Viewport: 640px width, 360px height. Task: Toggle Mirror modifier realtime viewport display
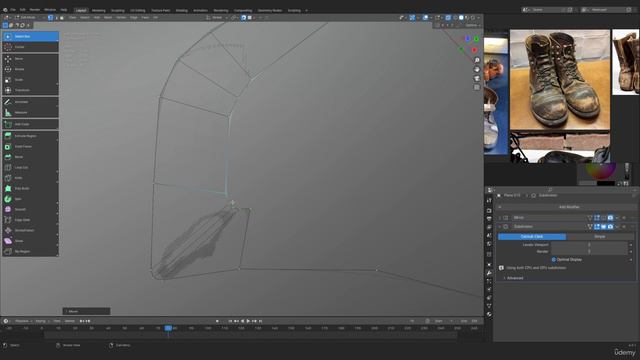[603, 218]
